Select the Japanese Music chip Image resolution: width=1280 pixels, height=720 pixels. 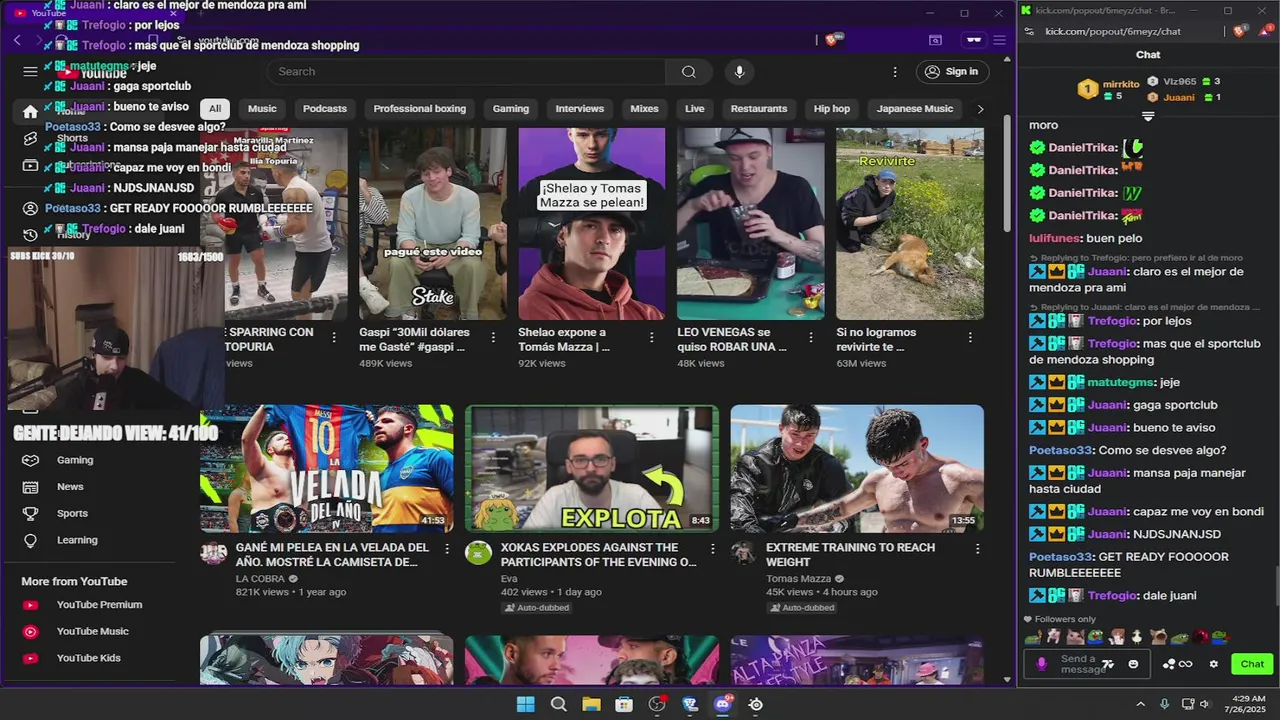pos(915,109)
